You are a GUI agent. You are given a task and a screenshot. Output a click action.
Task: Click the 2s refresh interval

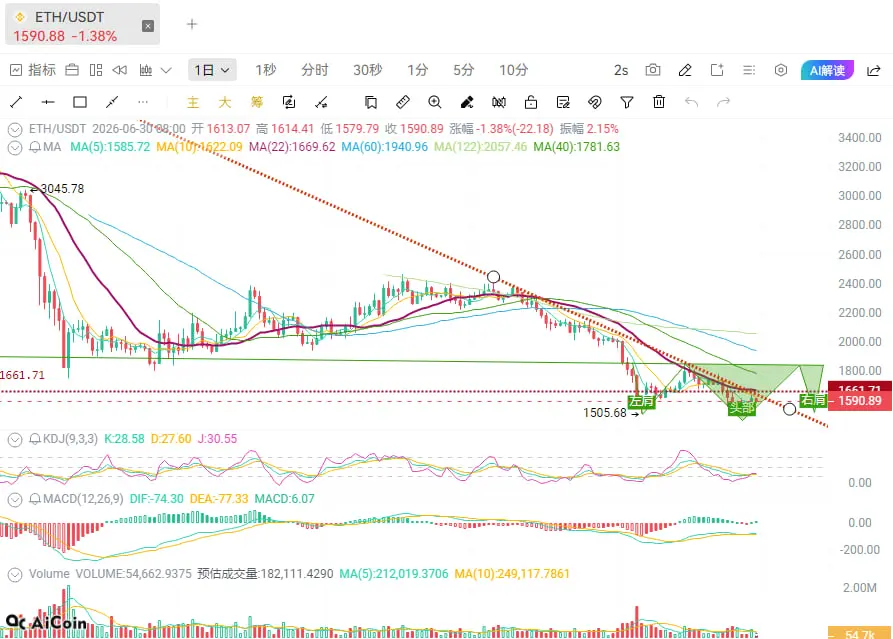(x=621, y=70)
